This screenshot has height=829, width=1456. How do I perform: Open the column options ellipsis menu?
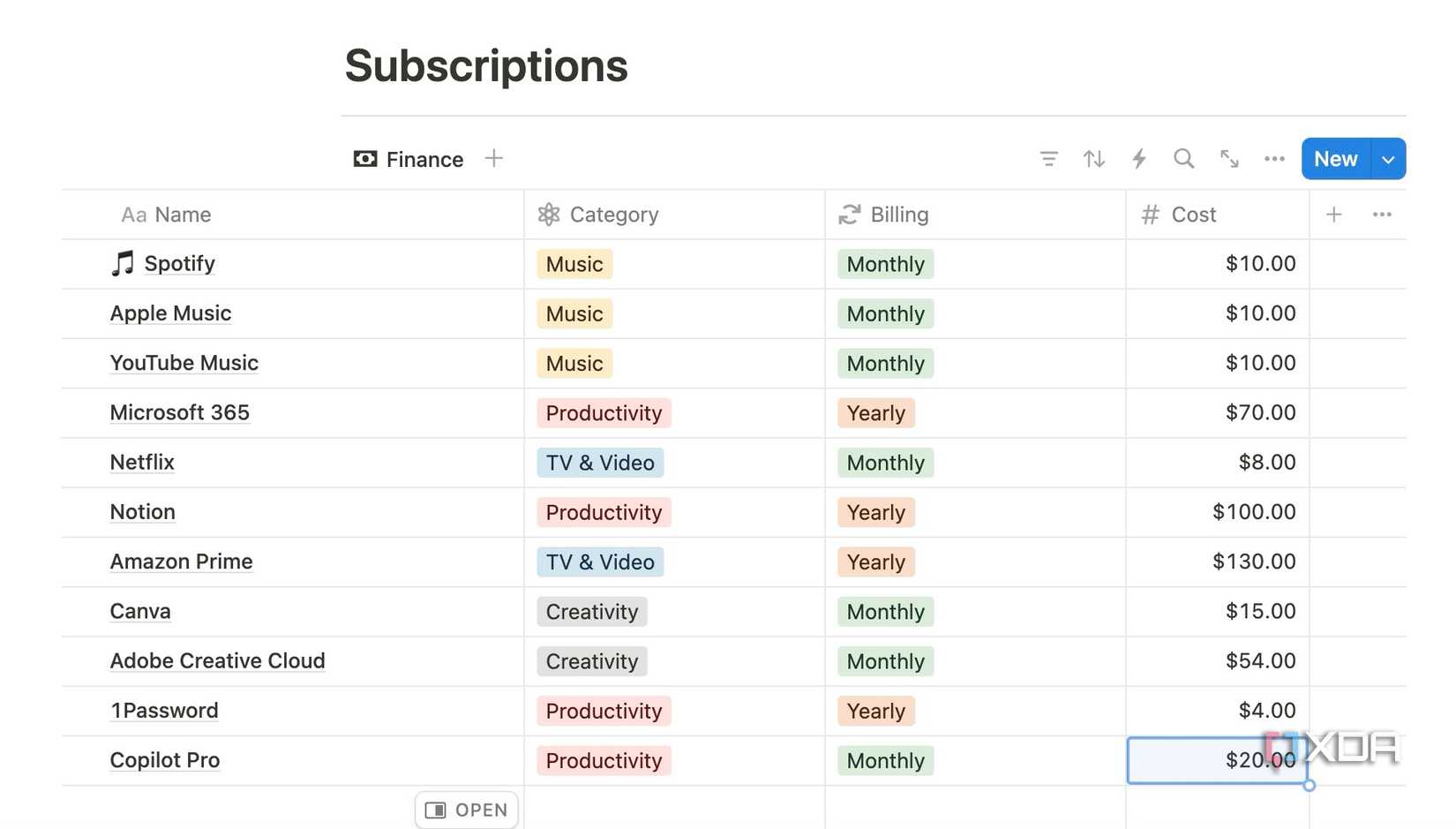(1382, 214)
